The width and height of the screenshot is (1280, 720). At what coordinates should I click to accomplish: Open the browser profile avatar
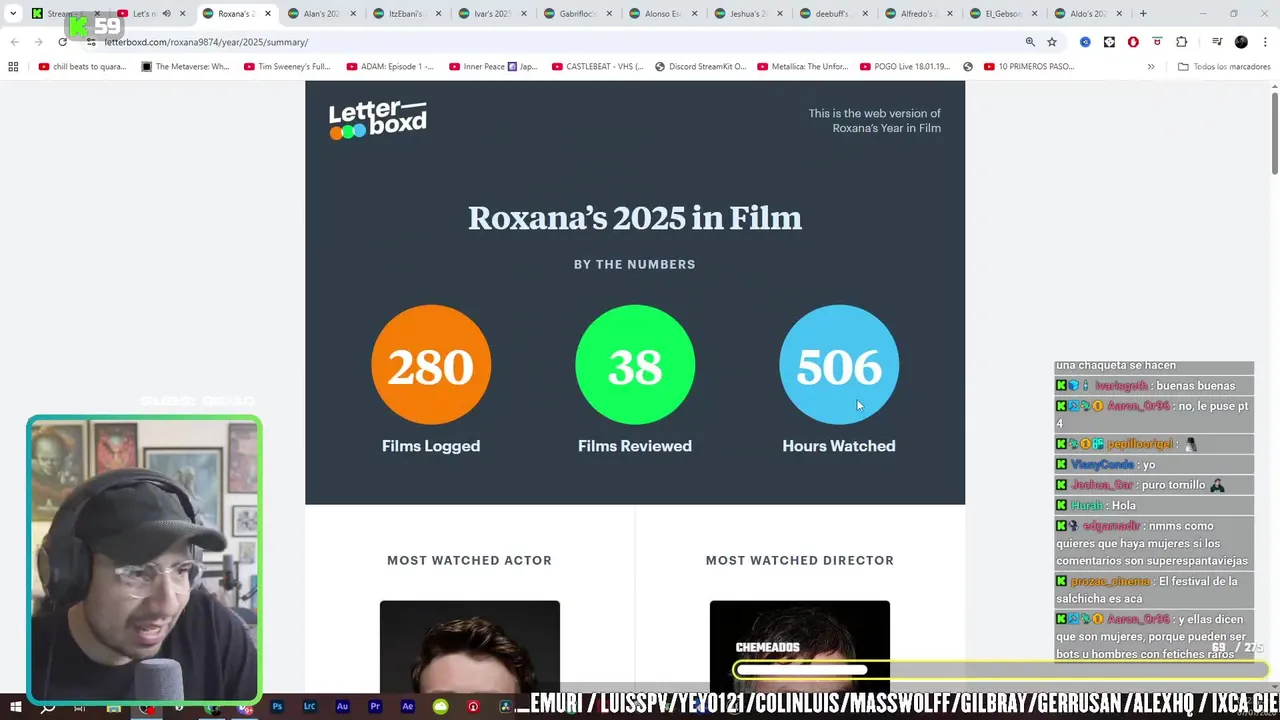tap(1241, 42)
